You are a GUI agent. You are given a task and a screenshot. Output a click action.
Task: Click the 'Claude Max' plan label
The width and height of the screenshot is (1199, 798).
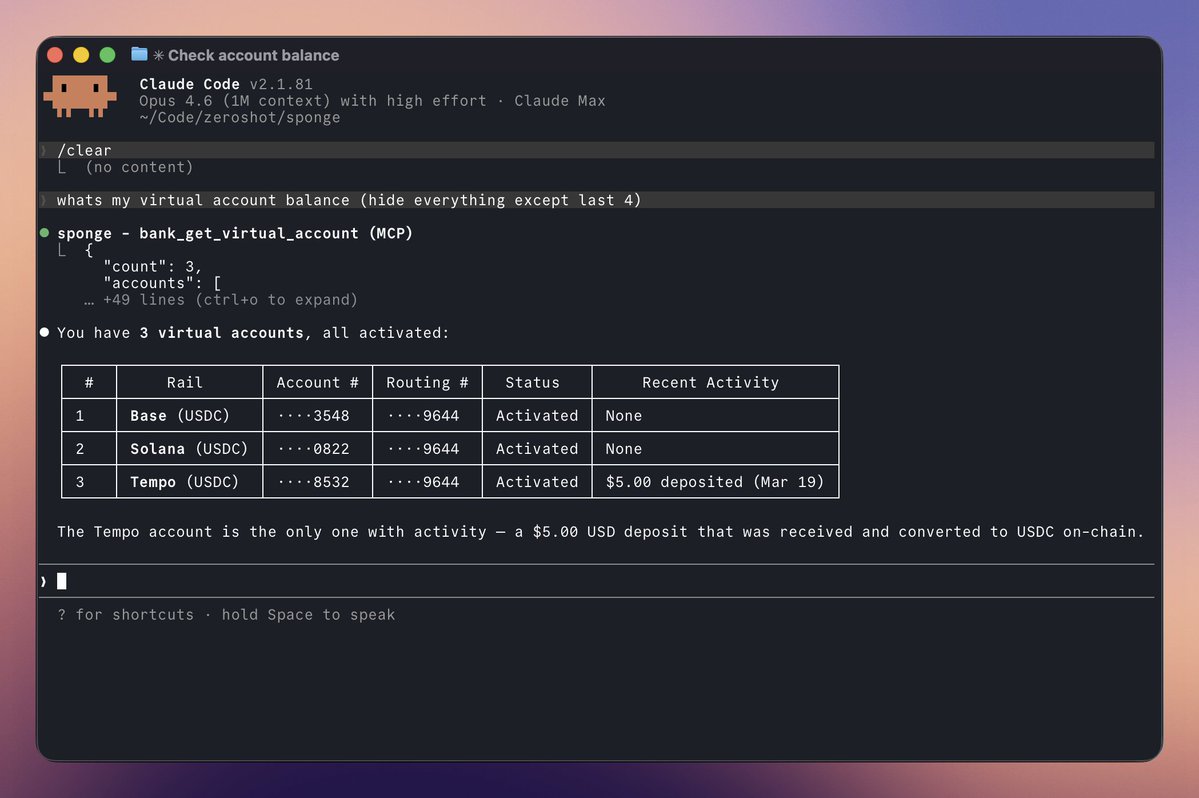(x=560, y=101)
